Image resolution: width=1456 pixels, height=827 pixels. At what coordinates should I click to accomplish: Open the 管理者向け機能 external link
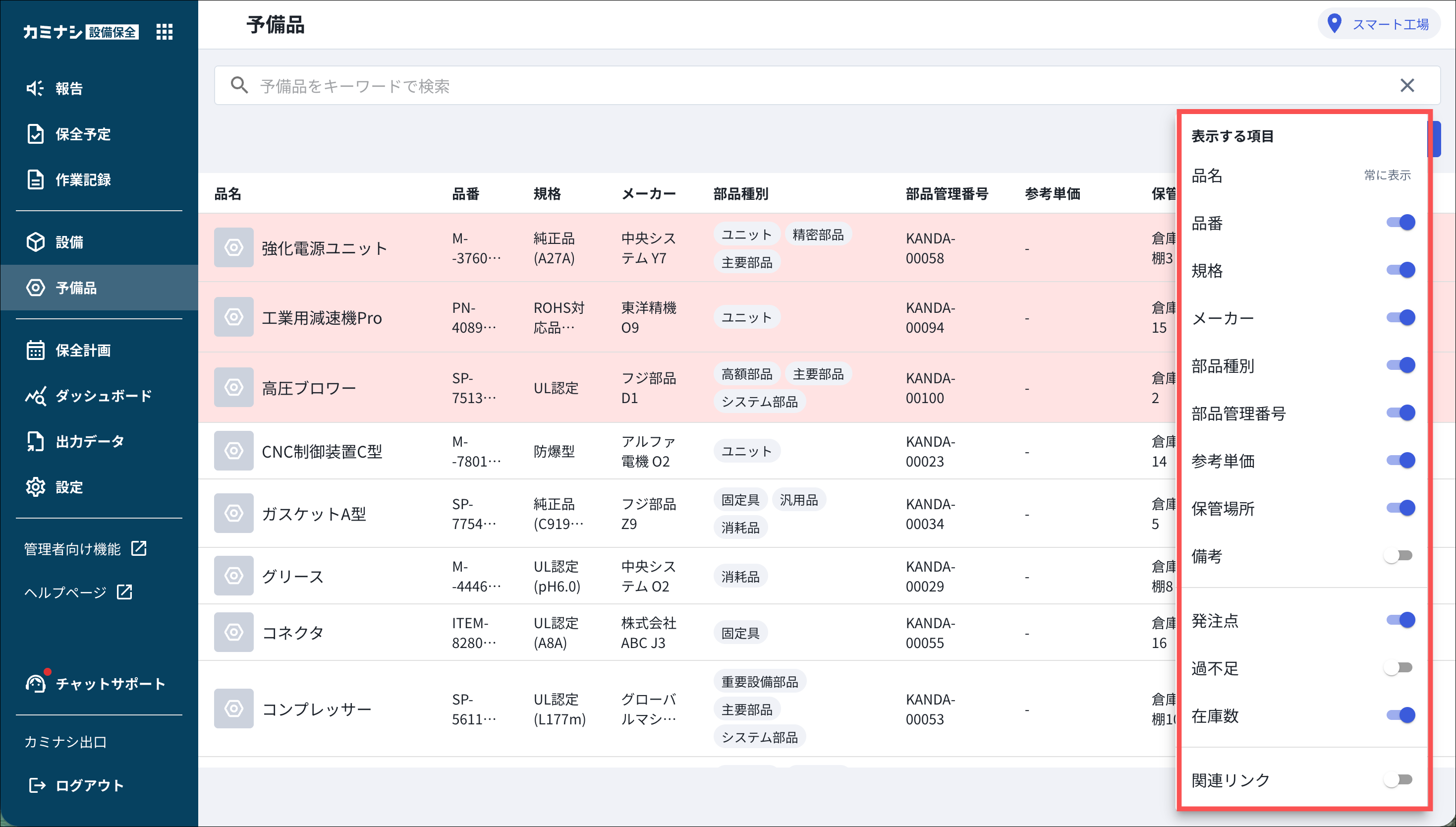point(85,549)
